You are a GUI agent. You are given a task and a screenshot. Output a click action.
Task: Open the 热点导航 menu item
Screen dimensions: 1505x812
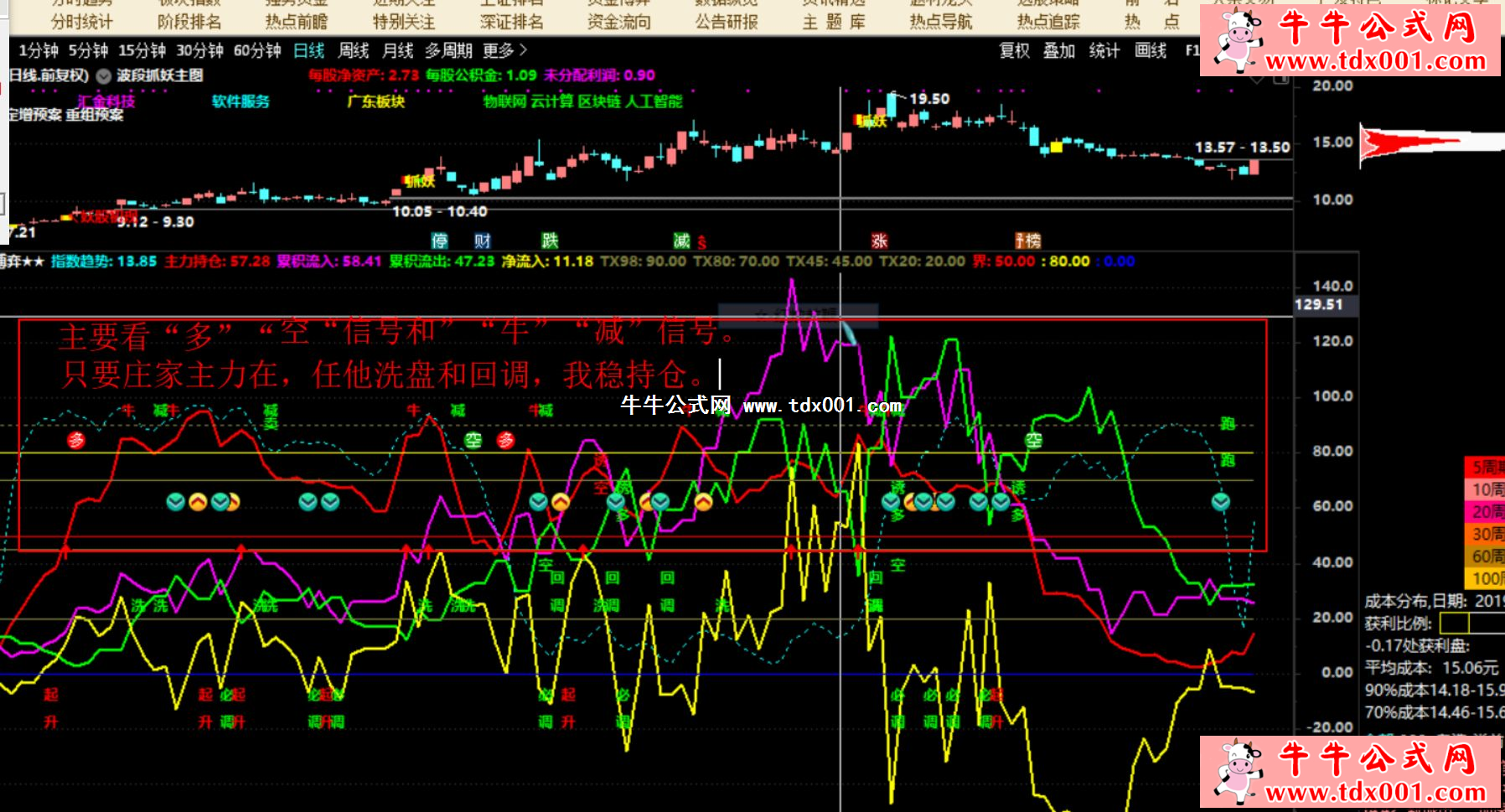coord(941,22)
